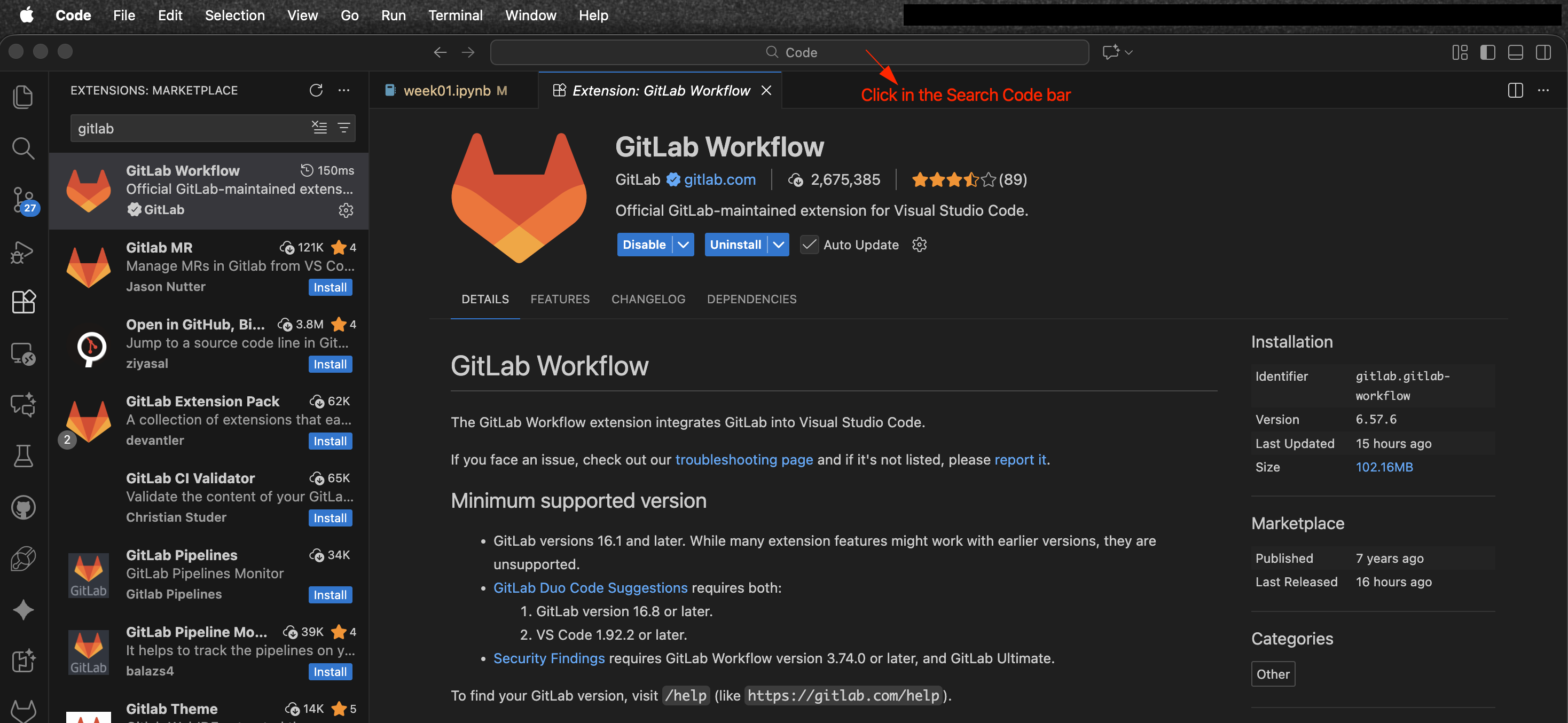The width and height of the screenshot is (1568, 723).
Task: Expand the Disable button dropdown arrow
Action: pyautogui.click(x=683, y=244)
